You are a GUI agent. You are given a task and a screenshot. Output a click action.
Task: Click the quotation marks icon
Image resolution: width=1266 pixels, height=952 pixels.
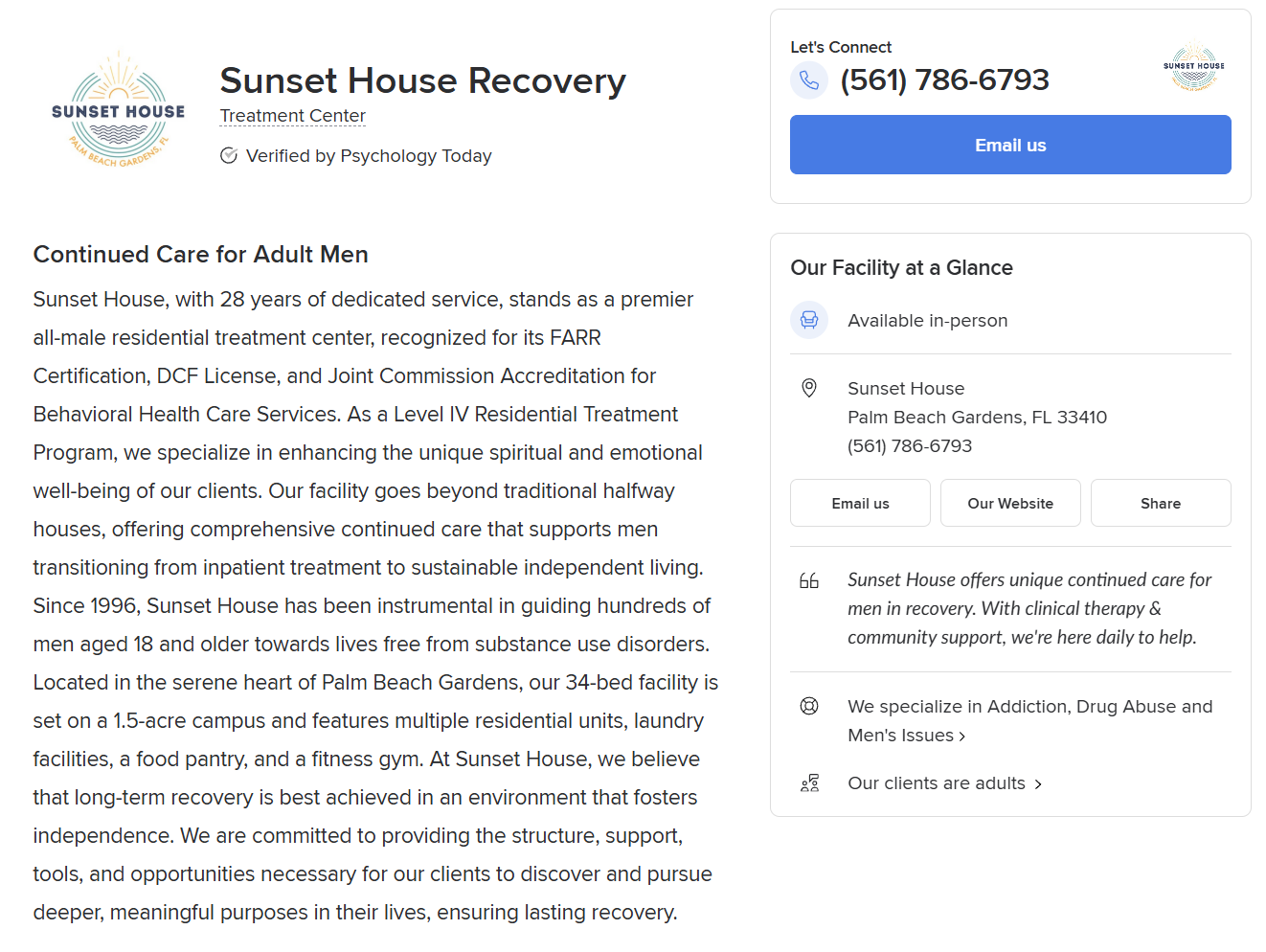tap(809, 580)
